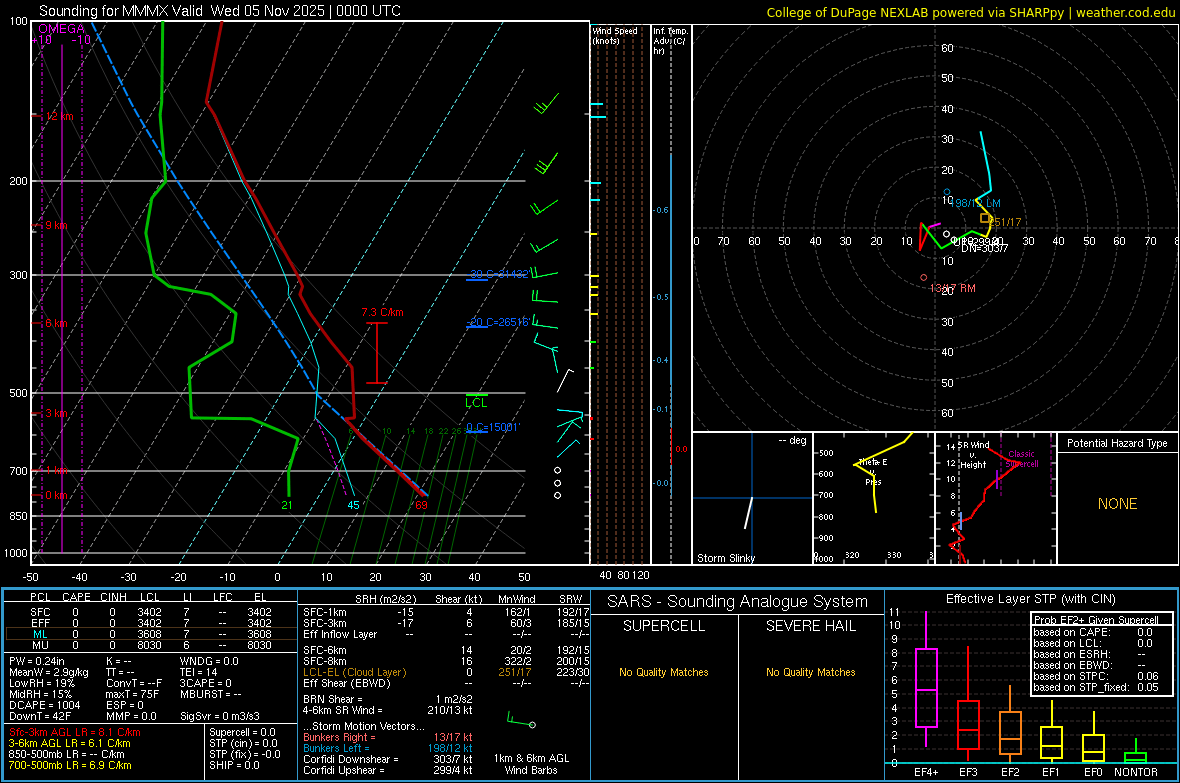1180x783 pixels.
Task: Click the Bunkers Right = storm motion label
Action: (x=339, y=737)
